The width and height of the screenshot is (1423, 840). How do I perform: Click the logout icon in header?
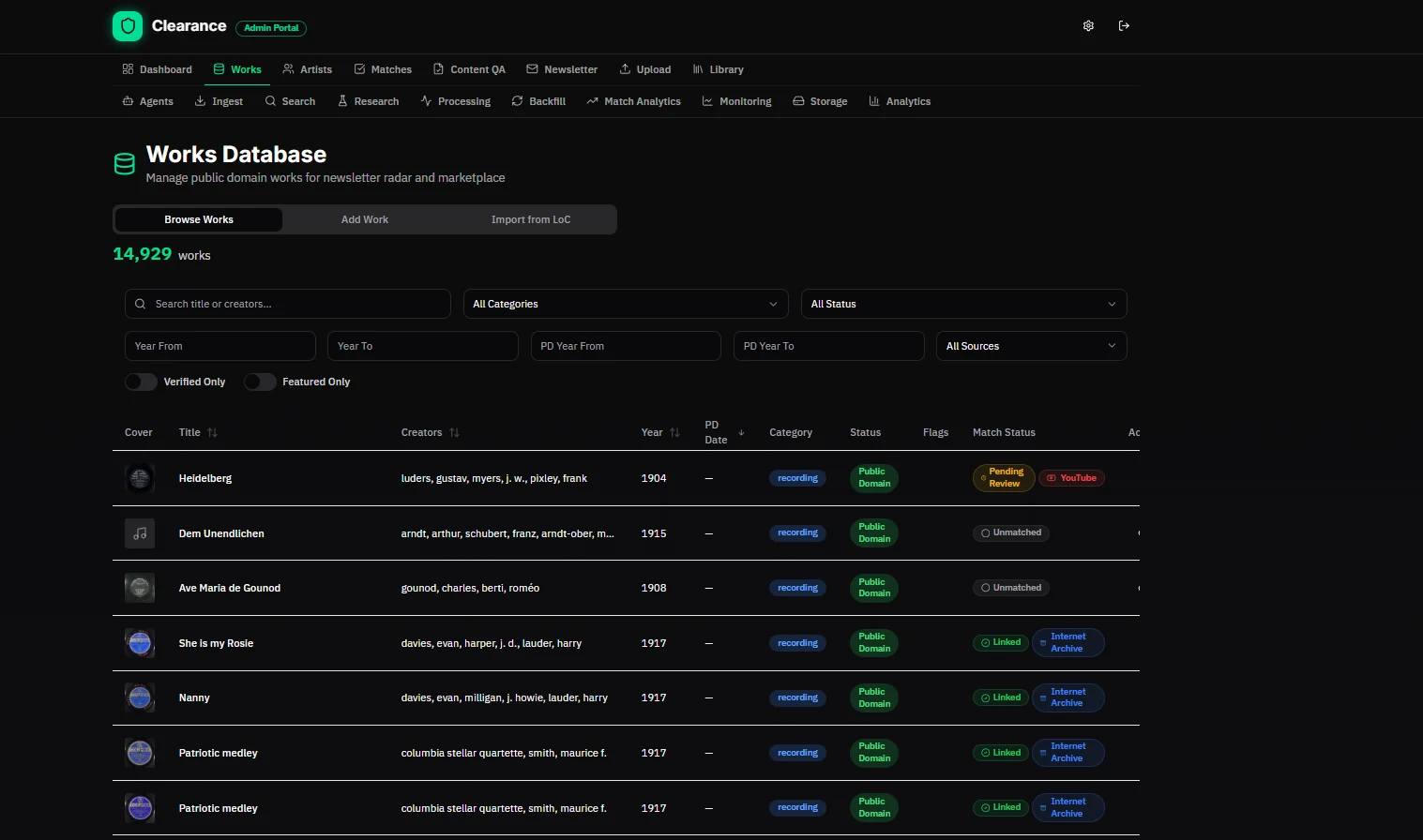tap(1124, 26)
